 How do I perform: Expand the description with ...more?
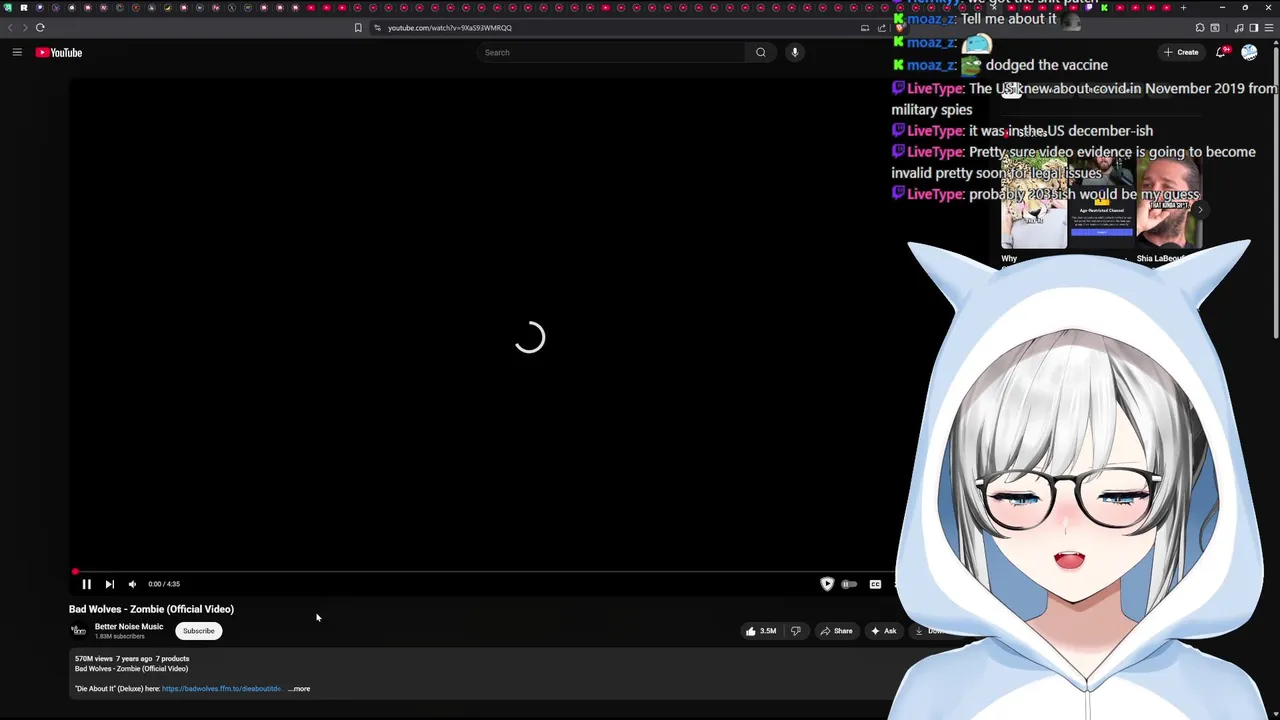point(299,689)
